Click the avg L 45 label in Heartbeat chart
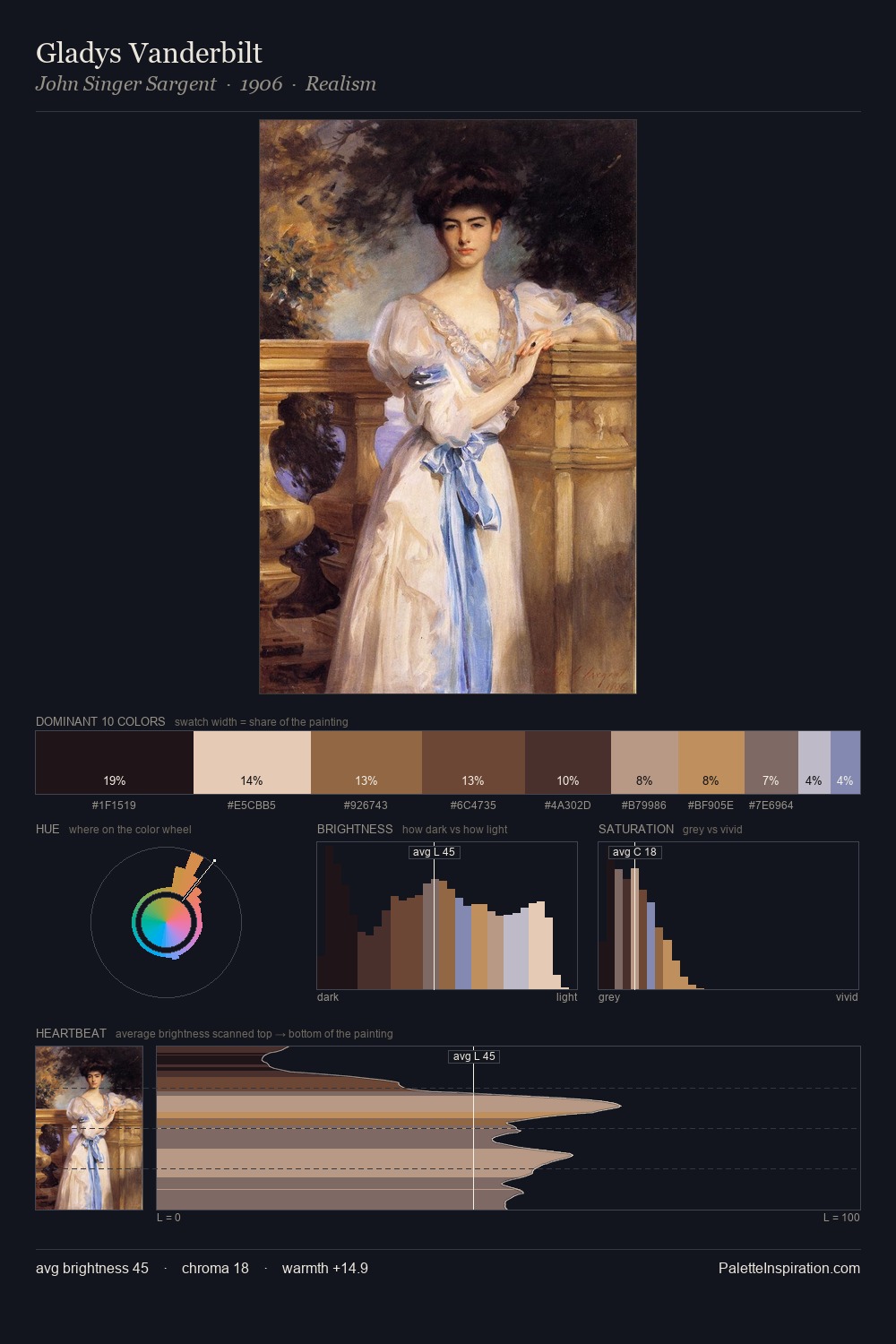The image size is (896, 1344). (473, 1056)
